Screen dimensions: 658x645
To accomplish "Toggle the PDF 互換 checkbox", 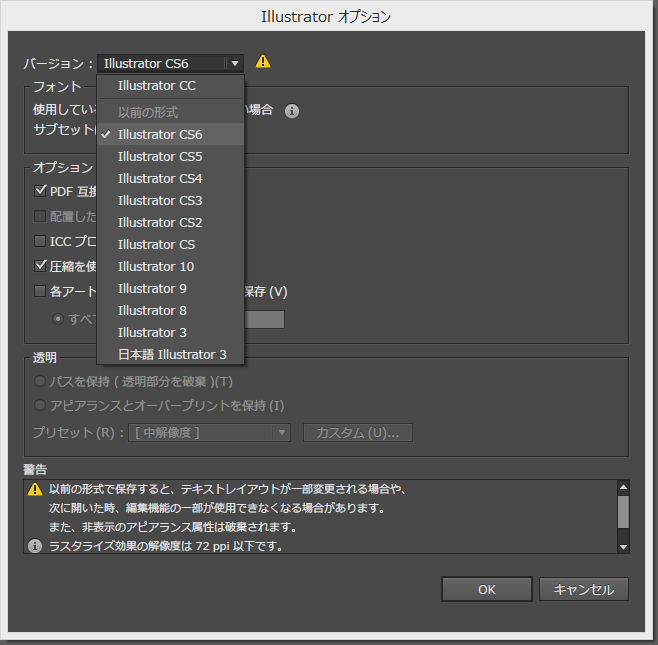I will [x=40, y=191].
